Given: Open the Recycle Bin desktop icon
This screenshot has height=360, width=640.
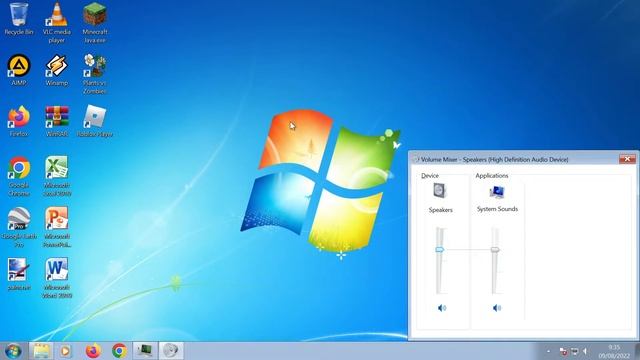Looking at the screenshot, I should click(x=19, y=18).
